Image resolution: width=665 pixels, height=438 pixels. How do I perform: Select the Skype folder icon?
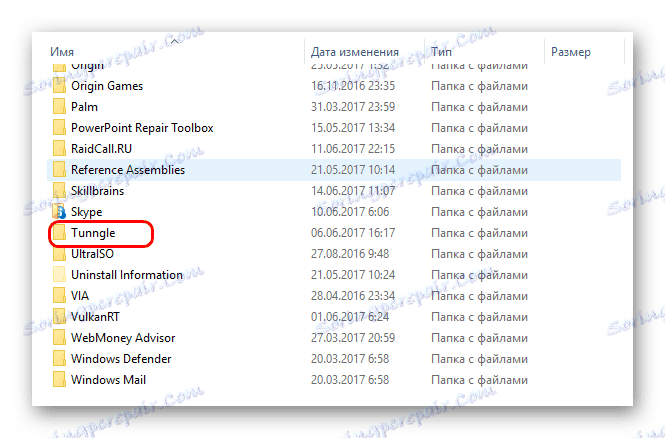[59, 212]
